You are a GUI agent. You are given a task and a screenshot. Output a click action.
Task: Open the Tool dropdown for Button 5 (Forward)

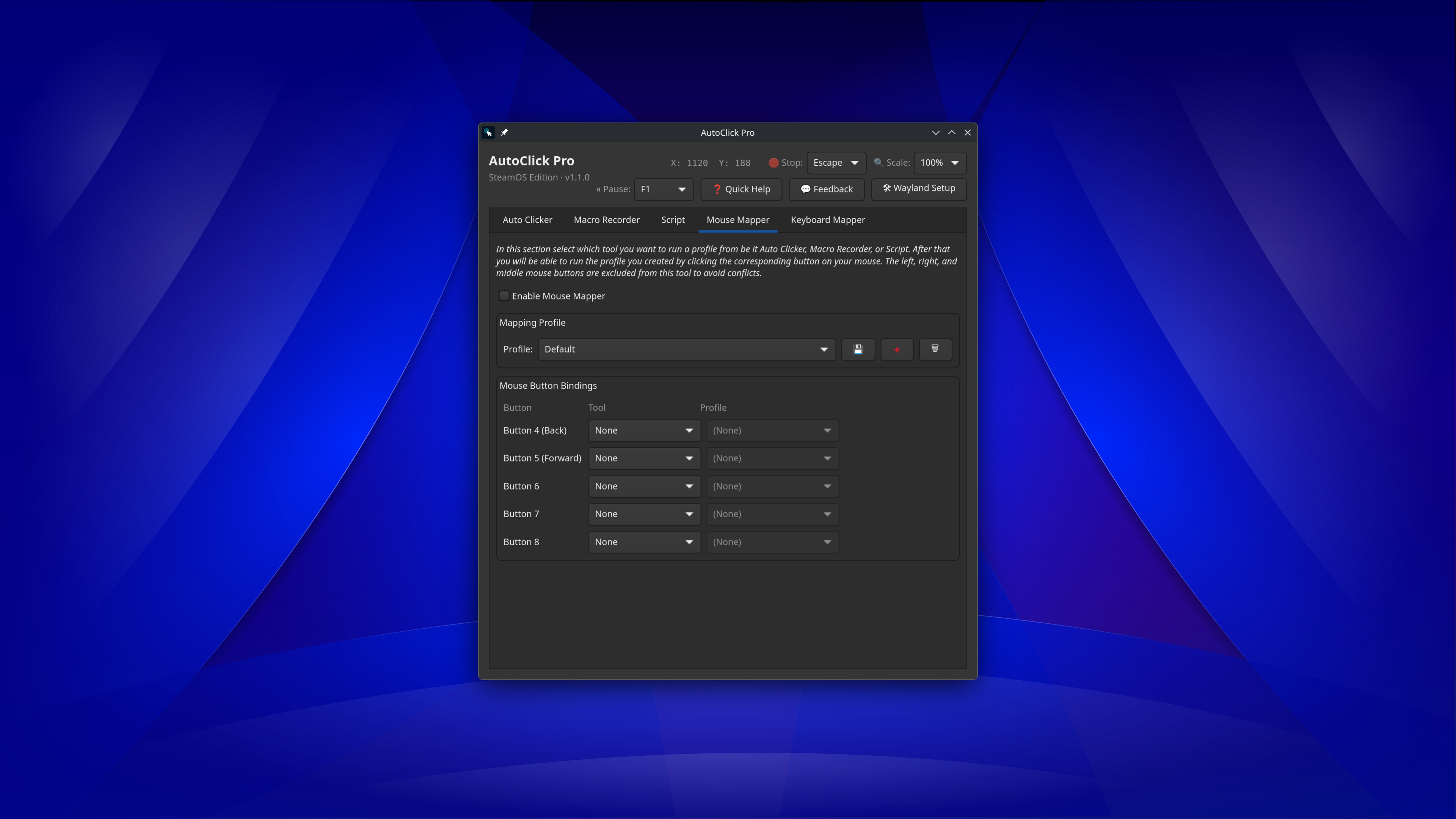point(644,458)
